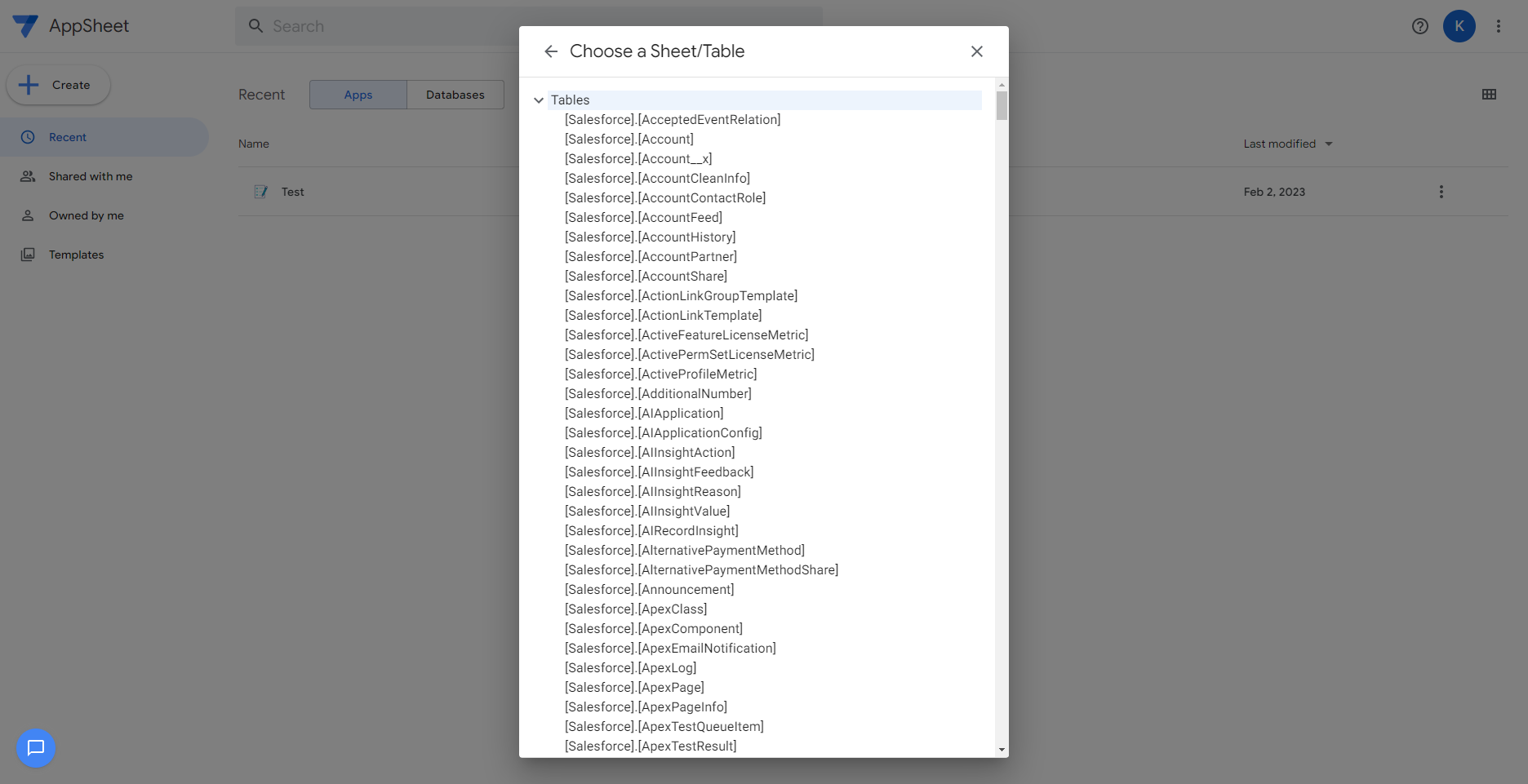Select [Salesforce].[AcceptedEventRelation] table
Viewport: 1528px width, 784px height.
pos(673,120)
